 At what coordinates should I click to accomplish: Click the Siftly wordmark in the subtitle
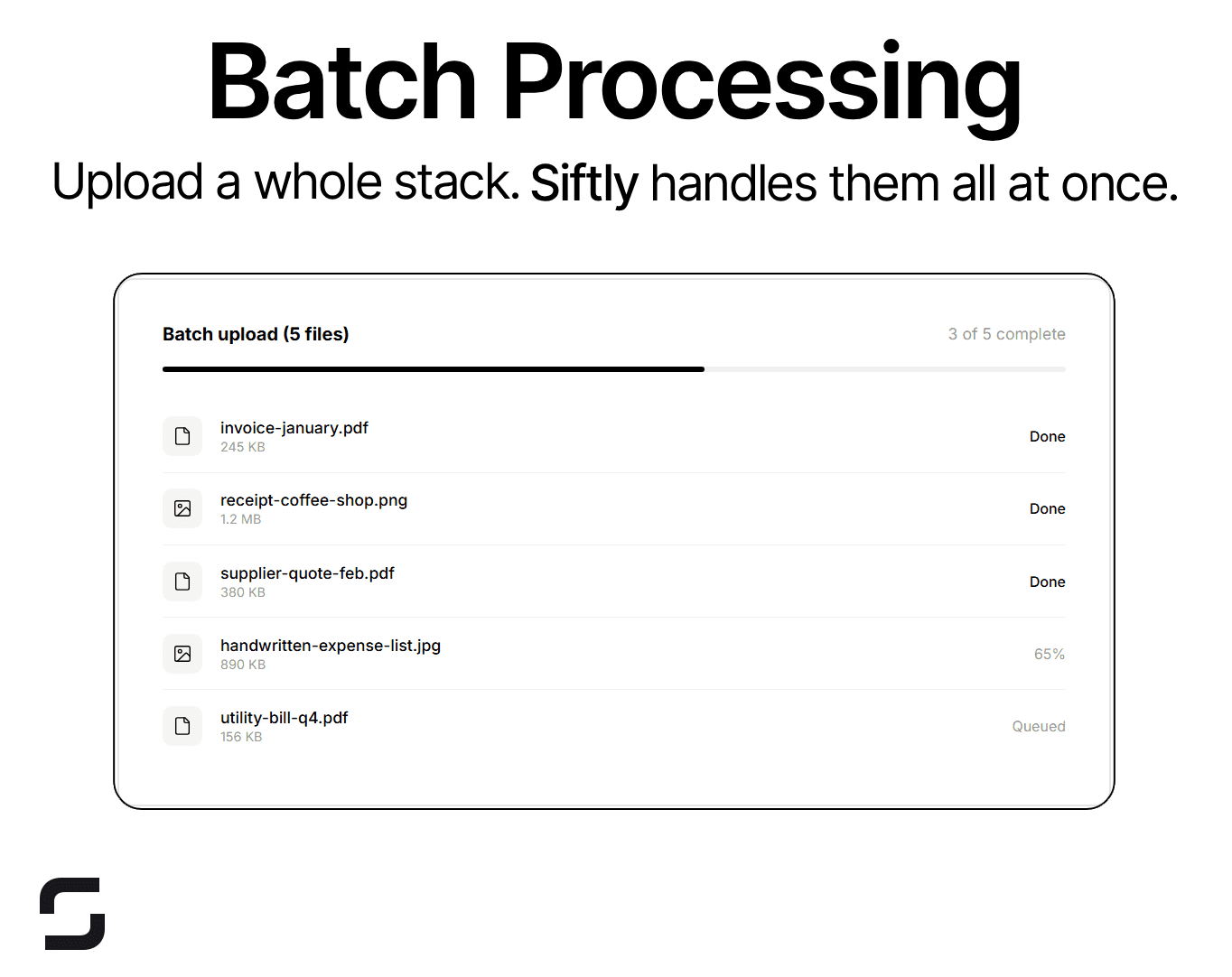(x=583, y=183)
